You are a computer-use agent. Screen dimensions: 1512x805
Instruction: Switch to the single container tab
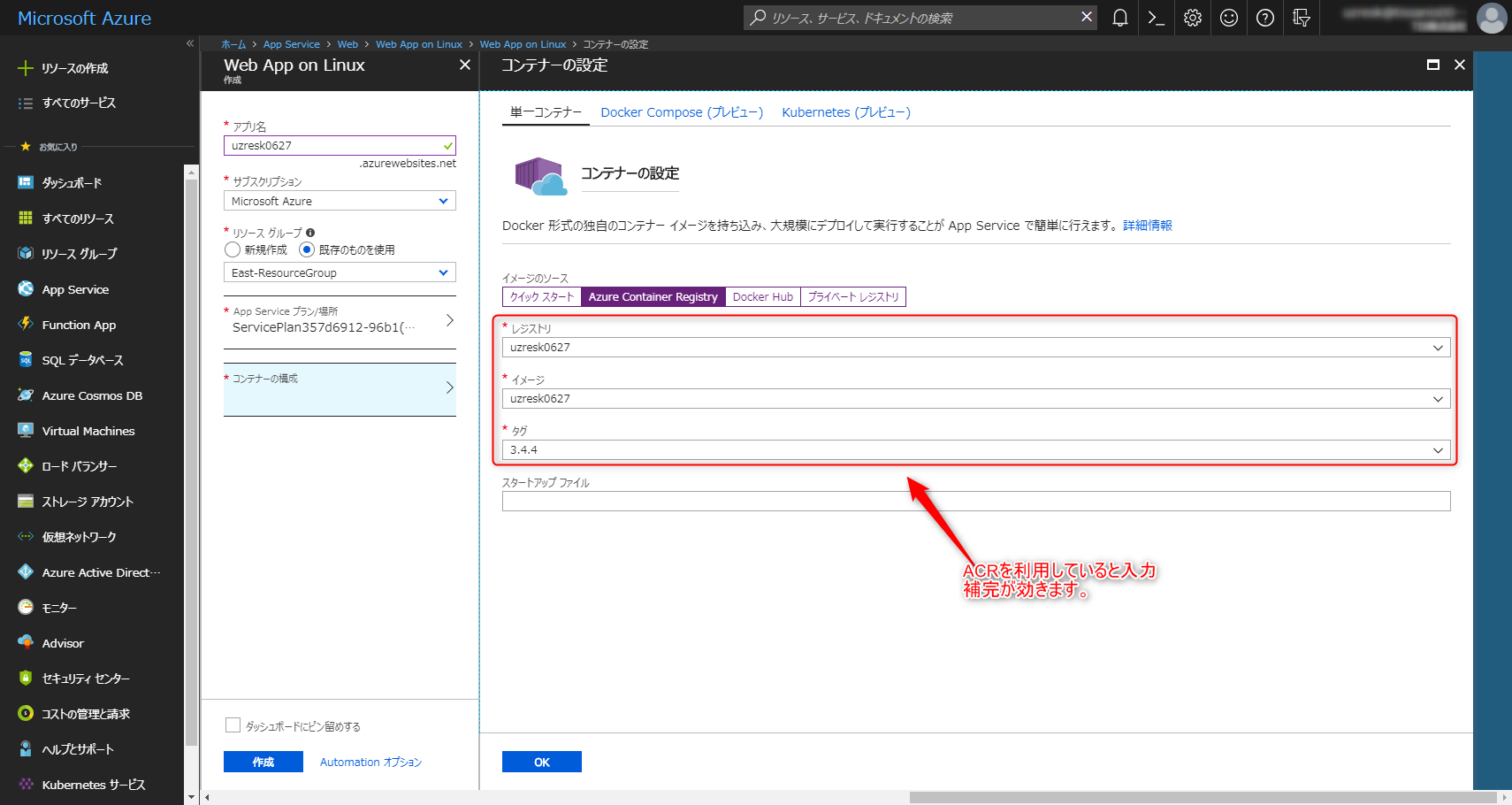546,112
